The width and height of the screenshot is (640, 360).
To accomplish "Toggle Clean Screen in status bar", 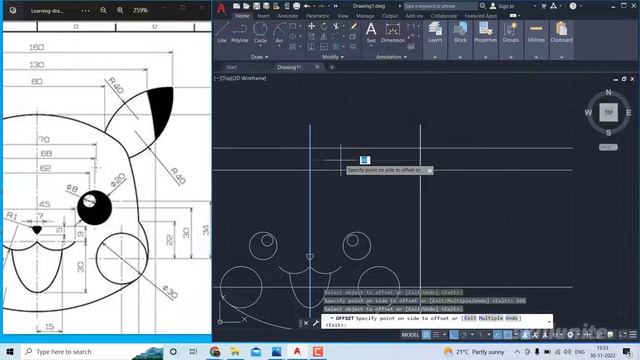I will pos(623,335).
